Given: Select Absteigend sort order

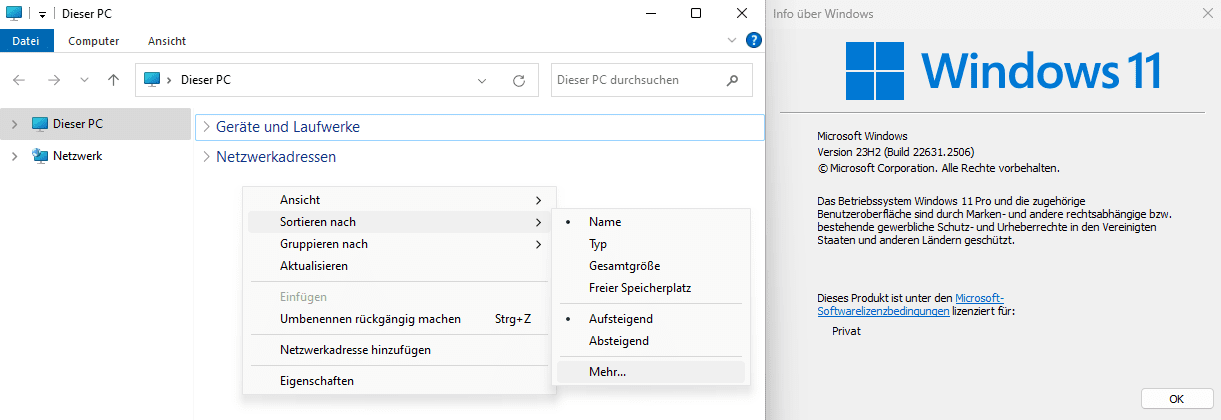Looking at the screenshot, I should pos(650,341).
